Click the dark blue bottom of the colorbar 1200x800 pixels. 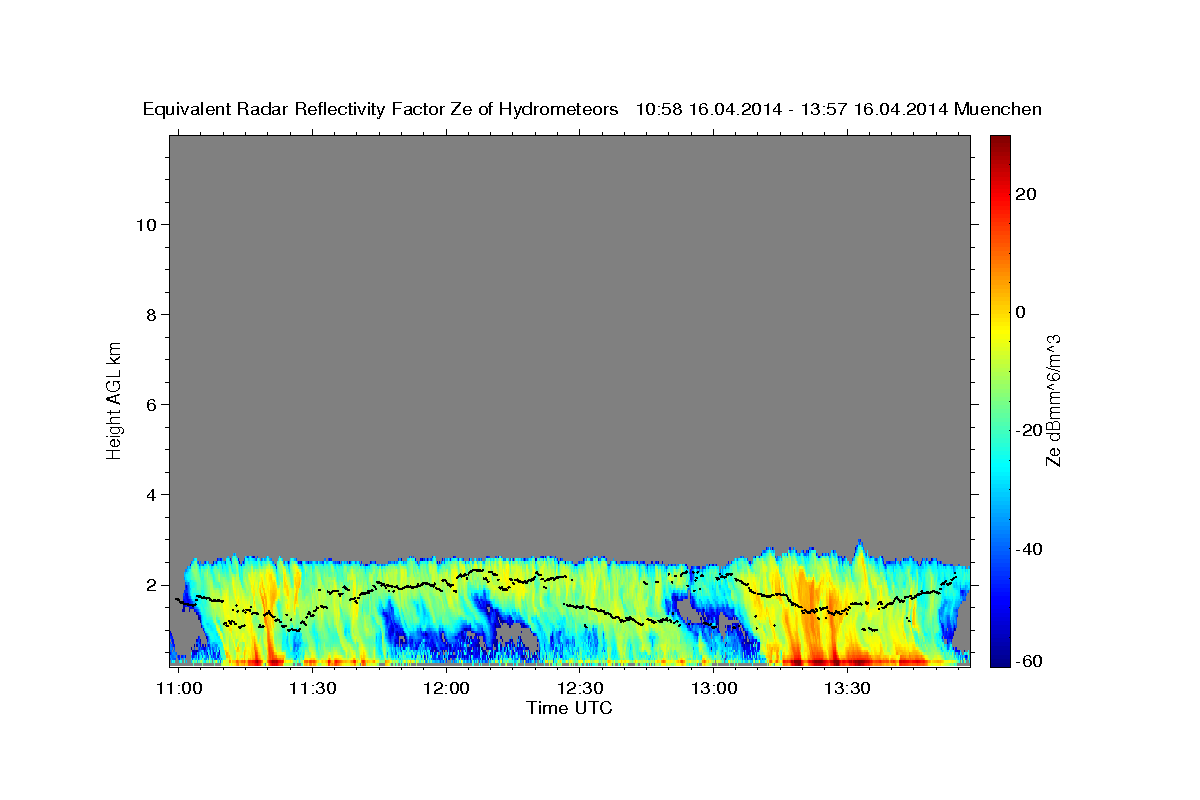tap(999, 655)
